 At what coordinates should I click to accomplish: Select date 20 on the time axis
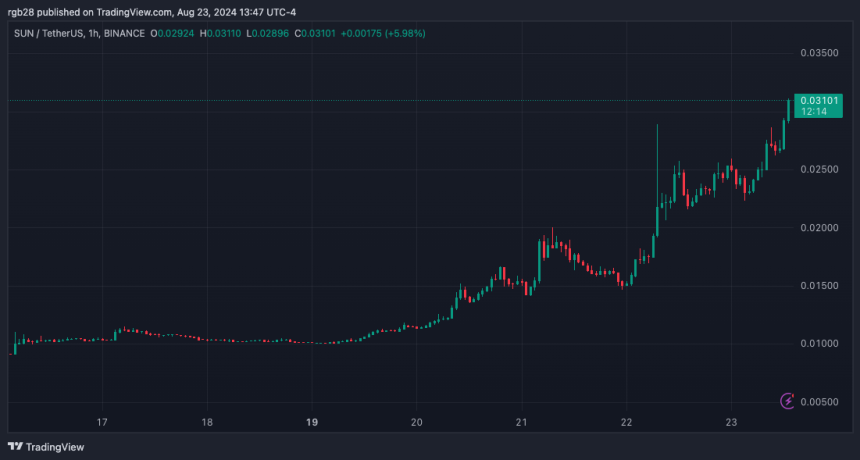coord(417,422)
